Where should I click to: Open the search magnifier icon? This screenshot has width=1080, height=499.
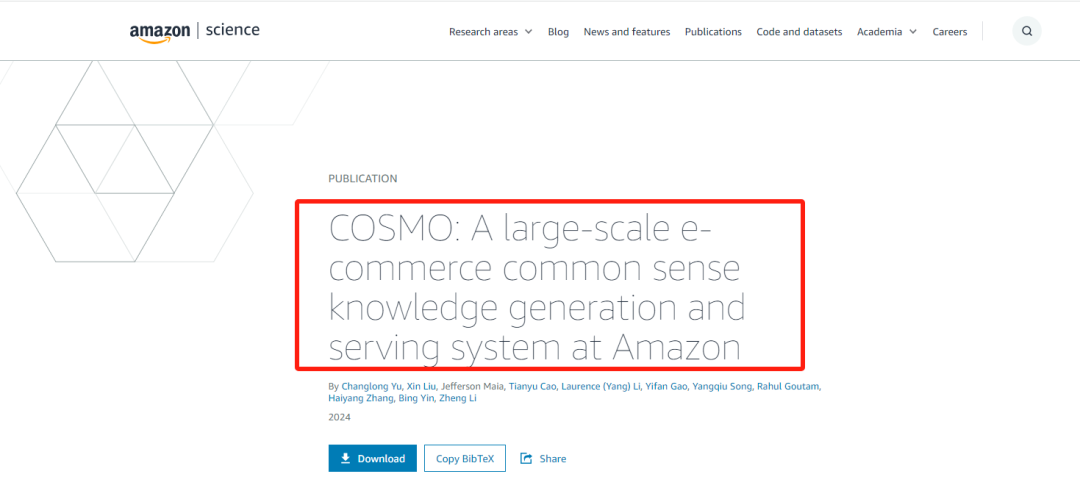point(1027,31)
